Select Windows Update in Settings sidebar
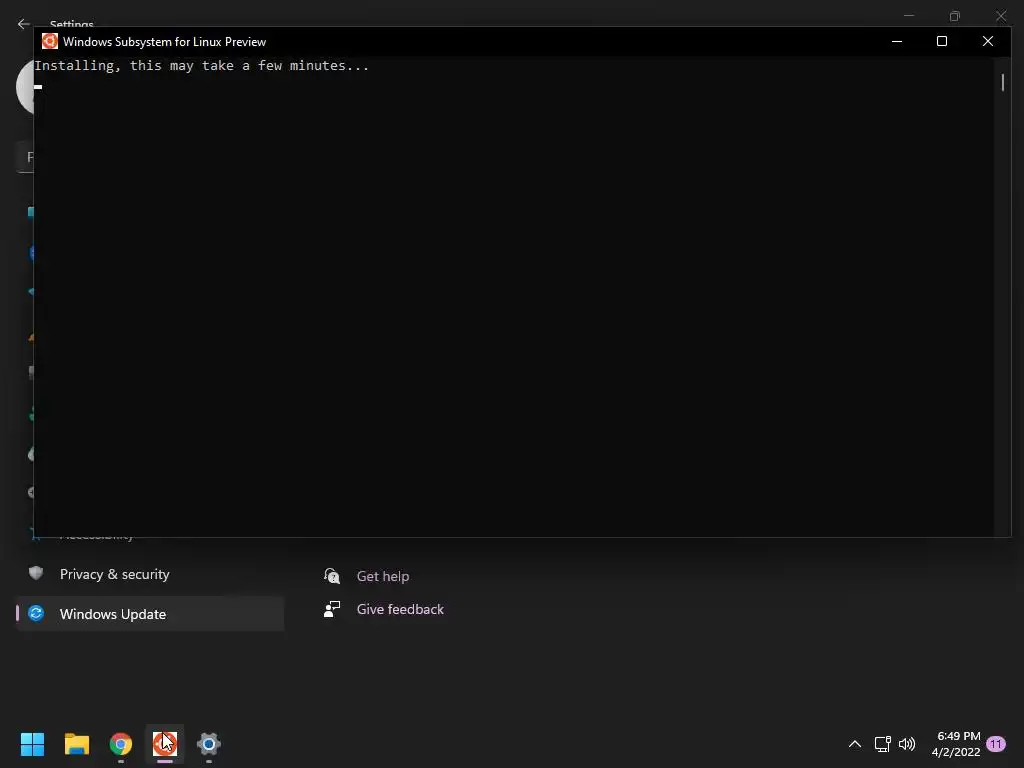The height and width of the screenshot is (768, 1024). coord(150,614)
